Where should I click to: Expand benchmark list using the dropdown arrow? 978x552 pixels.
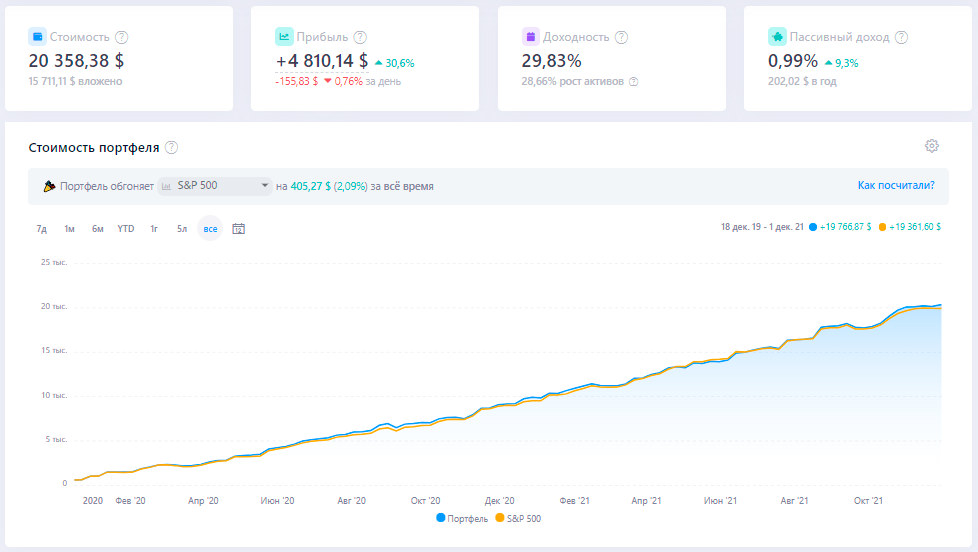pos(265,186)
